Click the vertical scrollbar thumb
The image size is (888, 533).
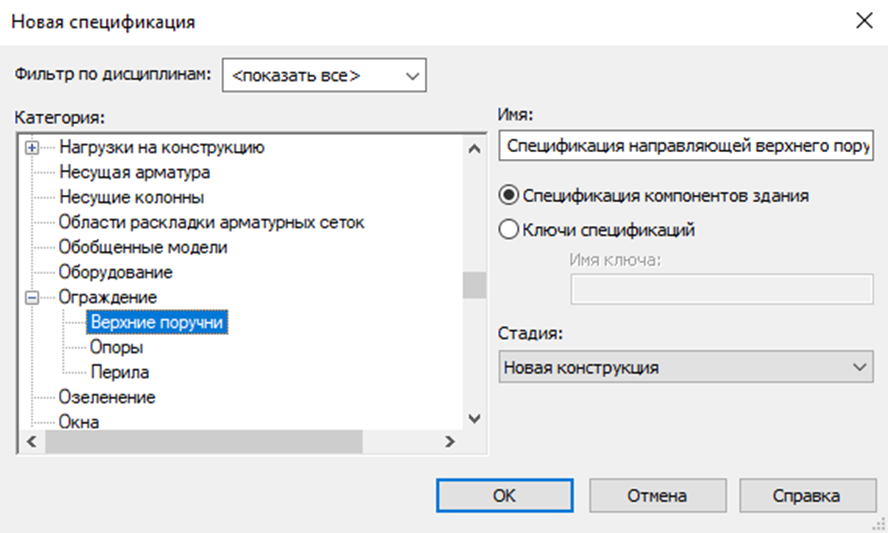coord(475,285)
